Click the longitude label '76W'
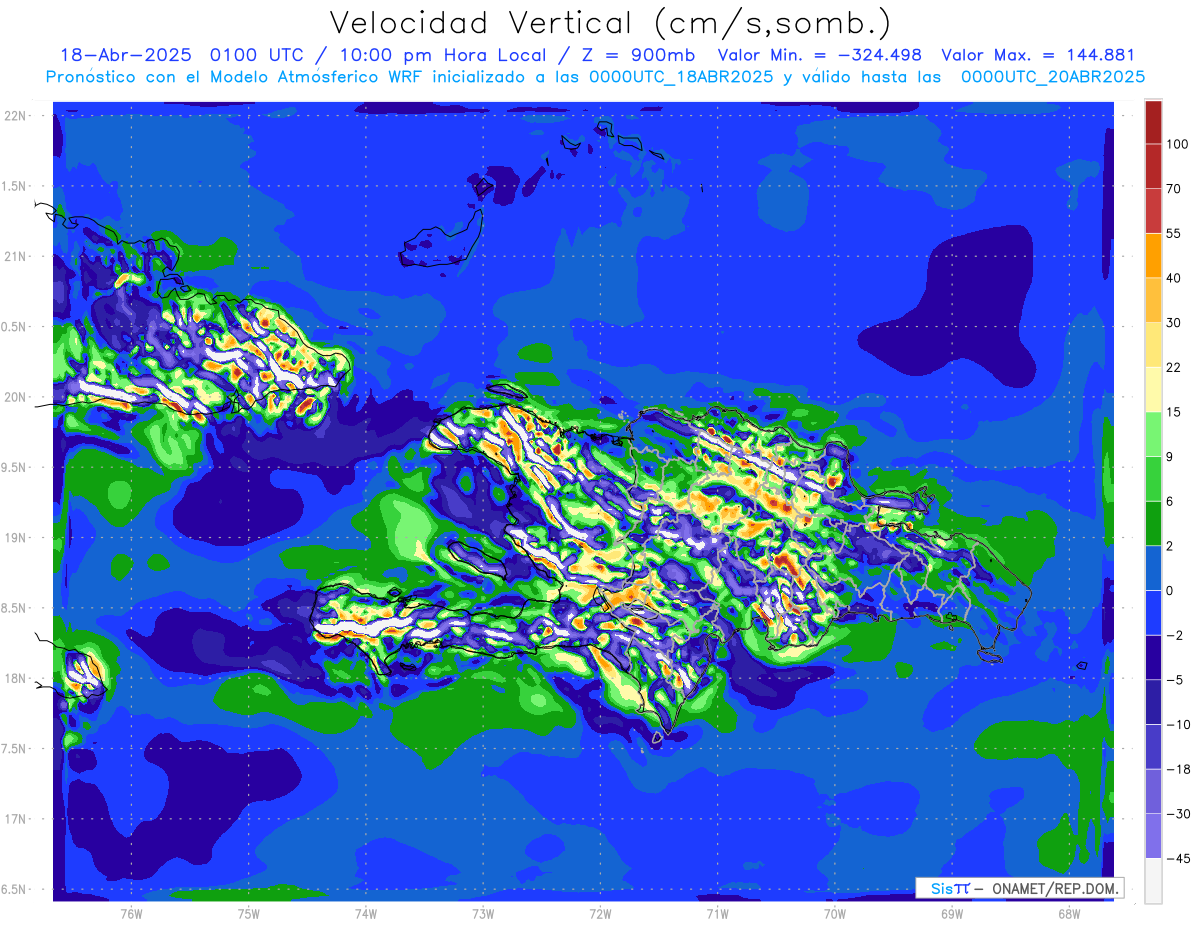The height and width of the screenshot is (927, 1200). [131, 913]
